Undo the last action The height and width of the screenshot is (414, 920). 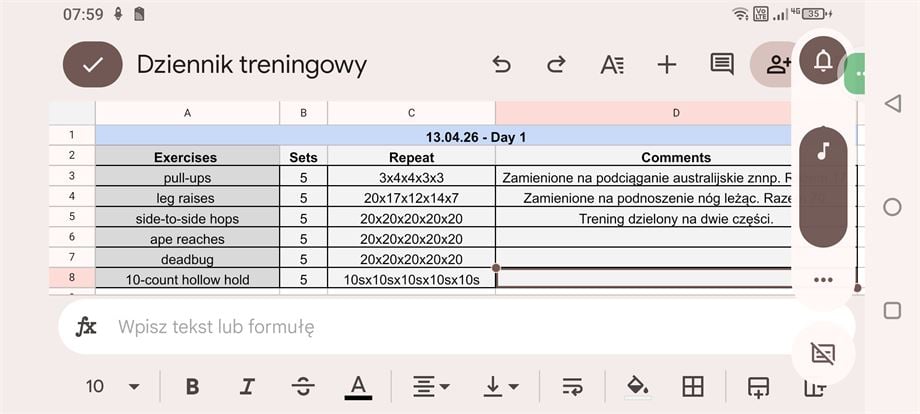click(x=502, y=65)
